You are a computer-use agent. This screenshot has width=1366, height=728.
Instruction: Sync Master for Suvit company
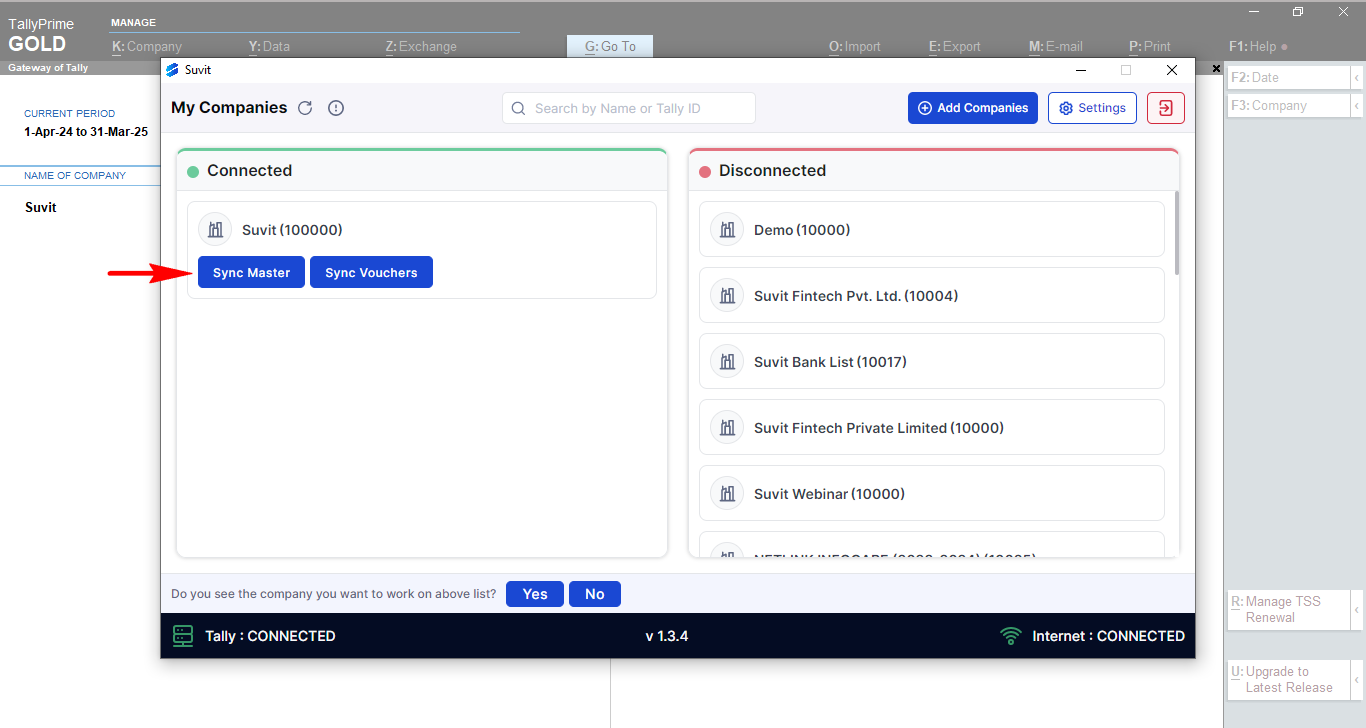251,273
